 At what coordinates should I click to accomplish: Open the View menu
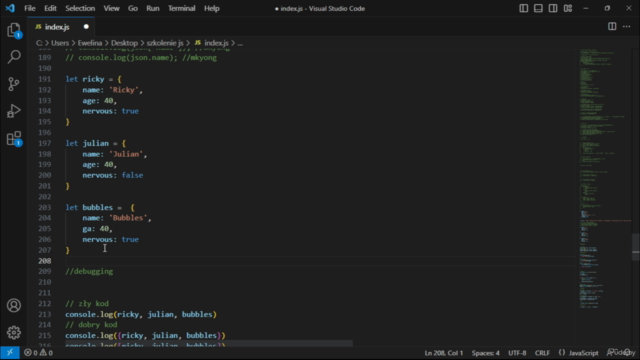pos(111,8)
